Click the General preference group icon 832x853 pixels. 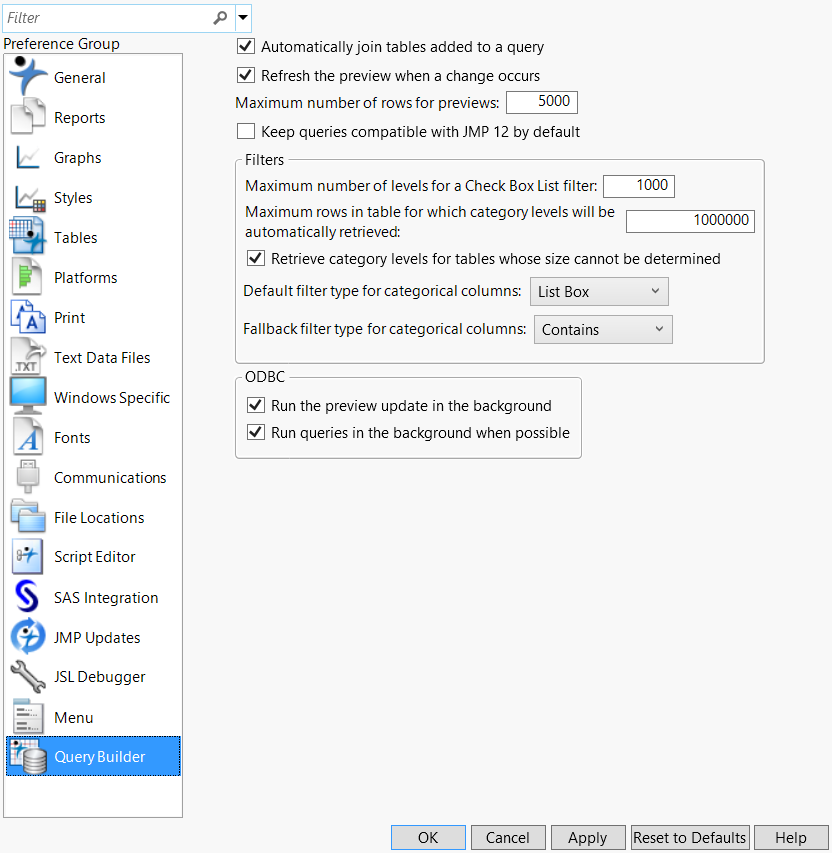[27, 76]
